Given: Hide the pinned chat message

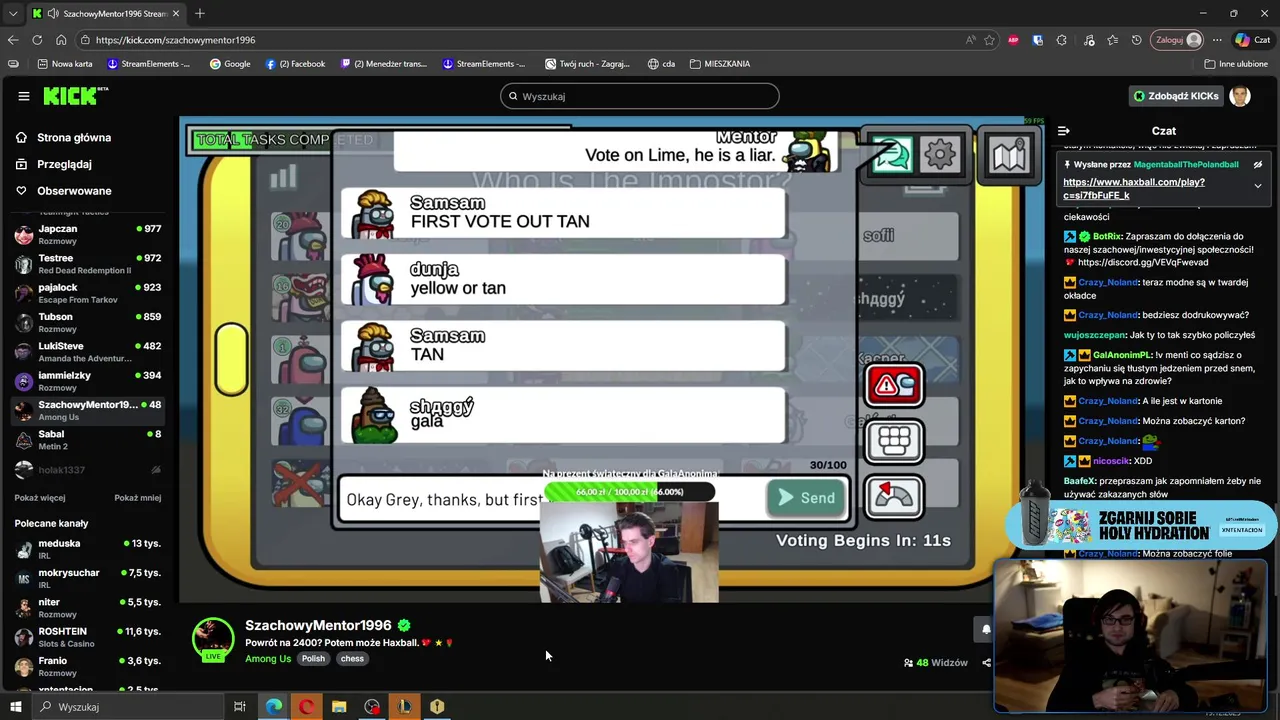Looking at the screenshot, I should tap(1258, 165).
